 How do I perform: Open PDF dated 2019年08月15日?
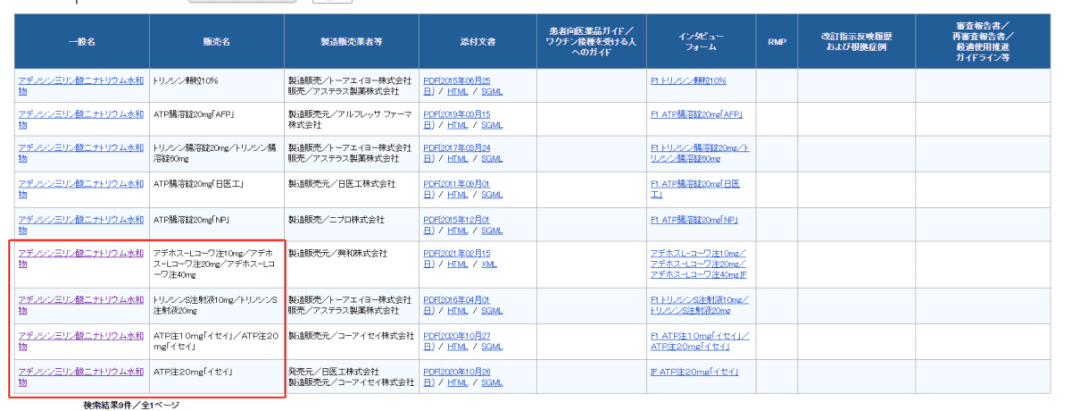457,120
